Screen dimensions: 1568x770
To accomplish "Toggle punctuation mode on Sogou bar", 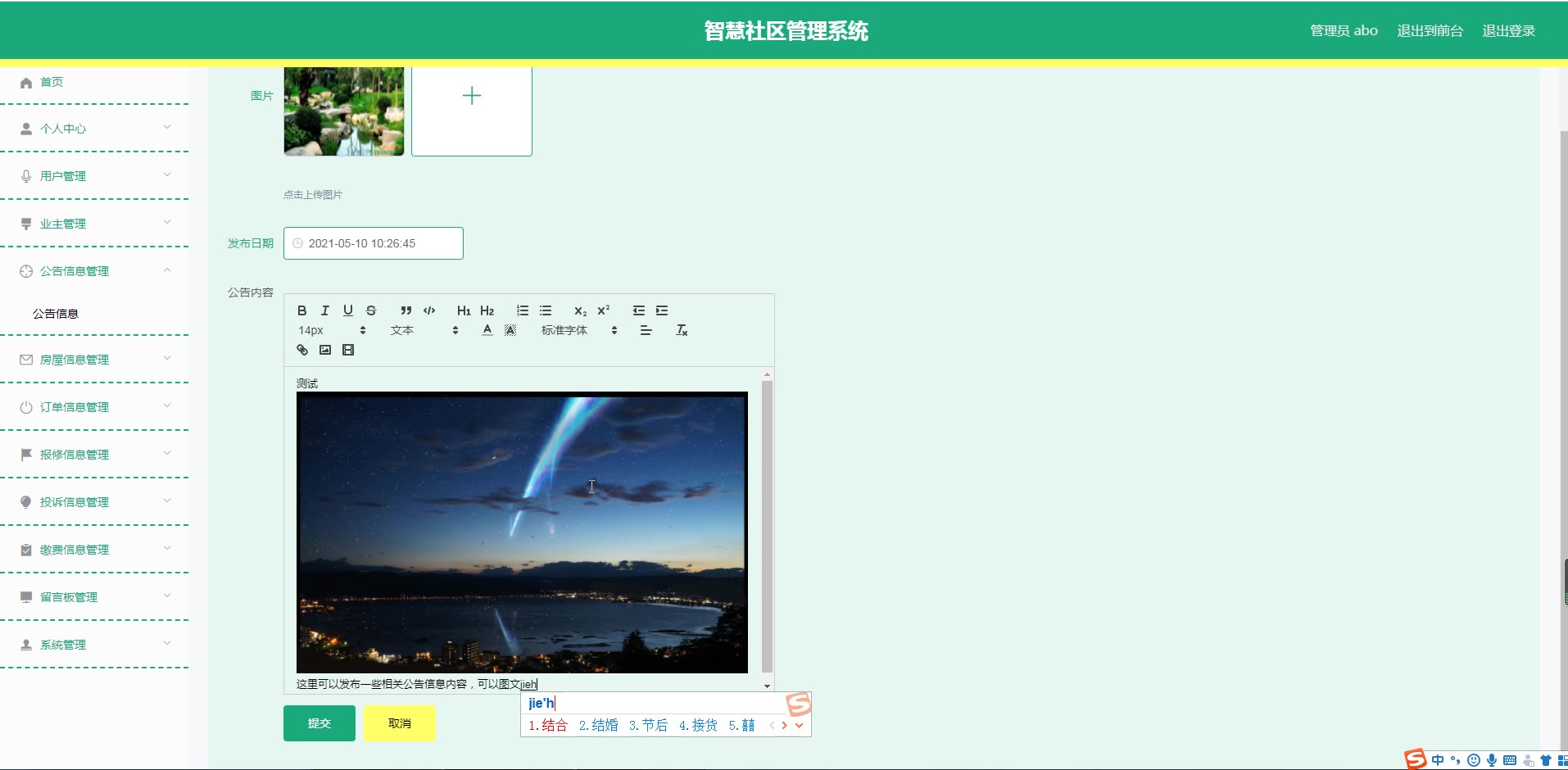I will pos(1456,760).
